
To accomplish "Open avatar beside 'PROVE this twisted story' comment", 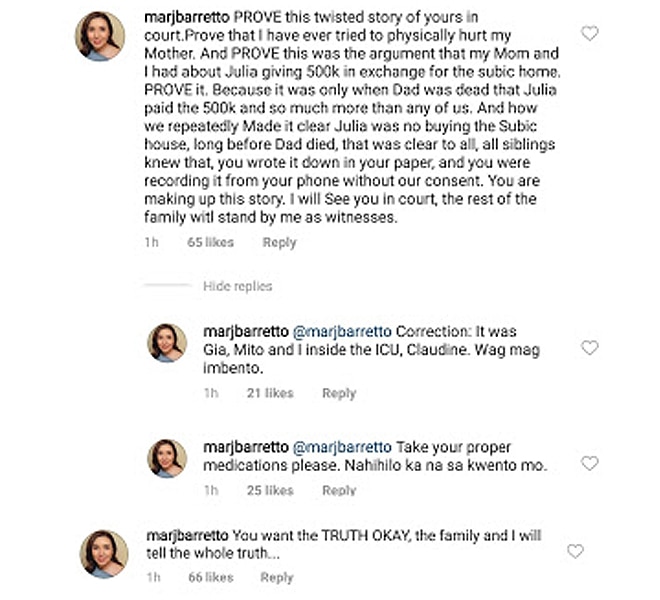I will click(x=100, y=36).
